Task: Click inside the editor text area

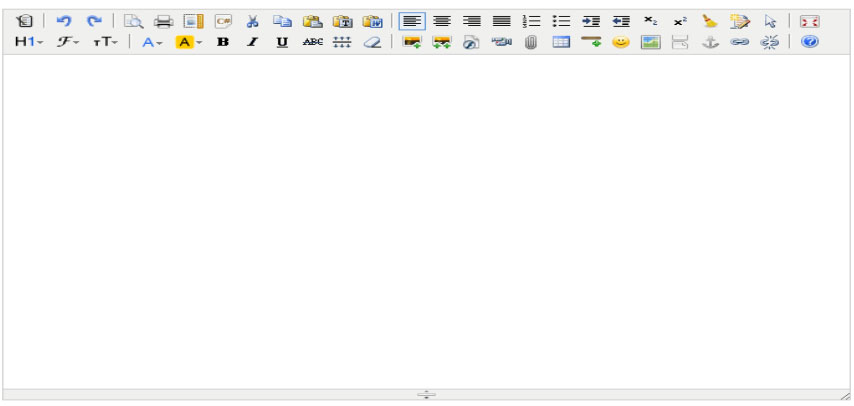Action: [426, 221]
